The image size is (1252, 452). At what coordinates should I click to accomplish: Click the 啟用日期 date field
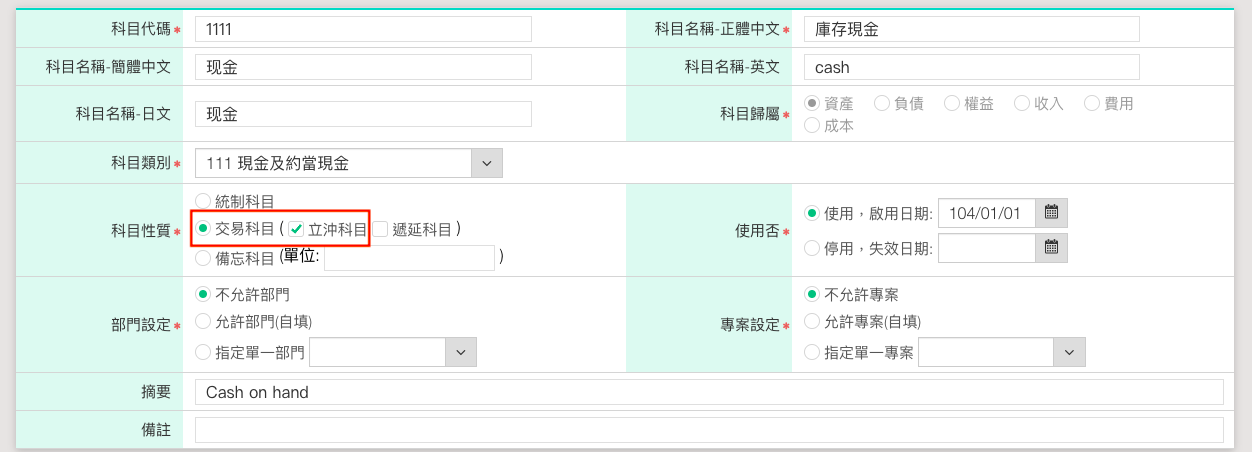click(x=986, y=213)
